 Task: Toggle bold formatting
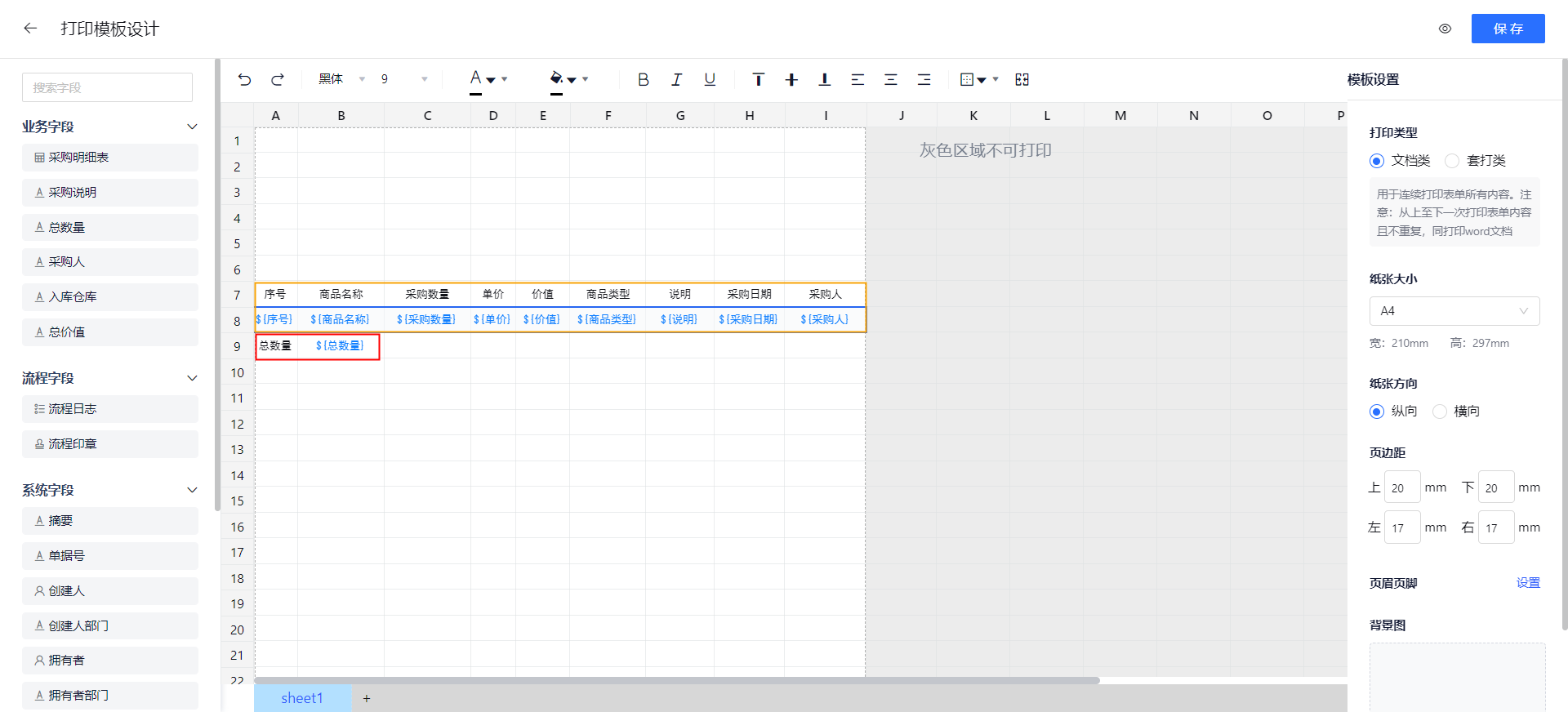(x=644, y=79)
